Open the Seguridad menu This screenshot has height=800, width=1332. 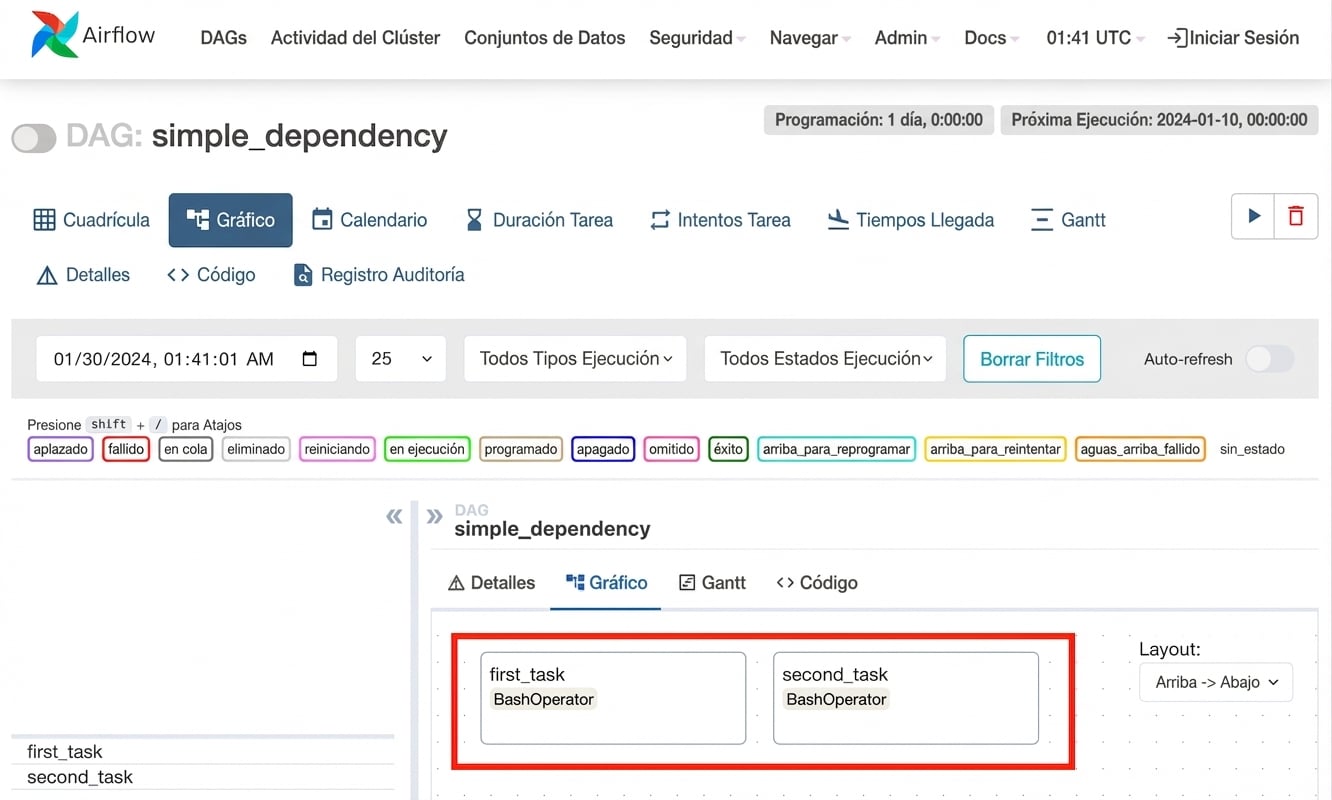tap(697, 38)
